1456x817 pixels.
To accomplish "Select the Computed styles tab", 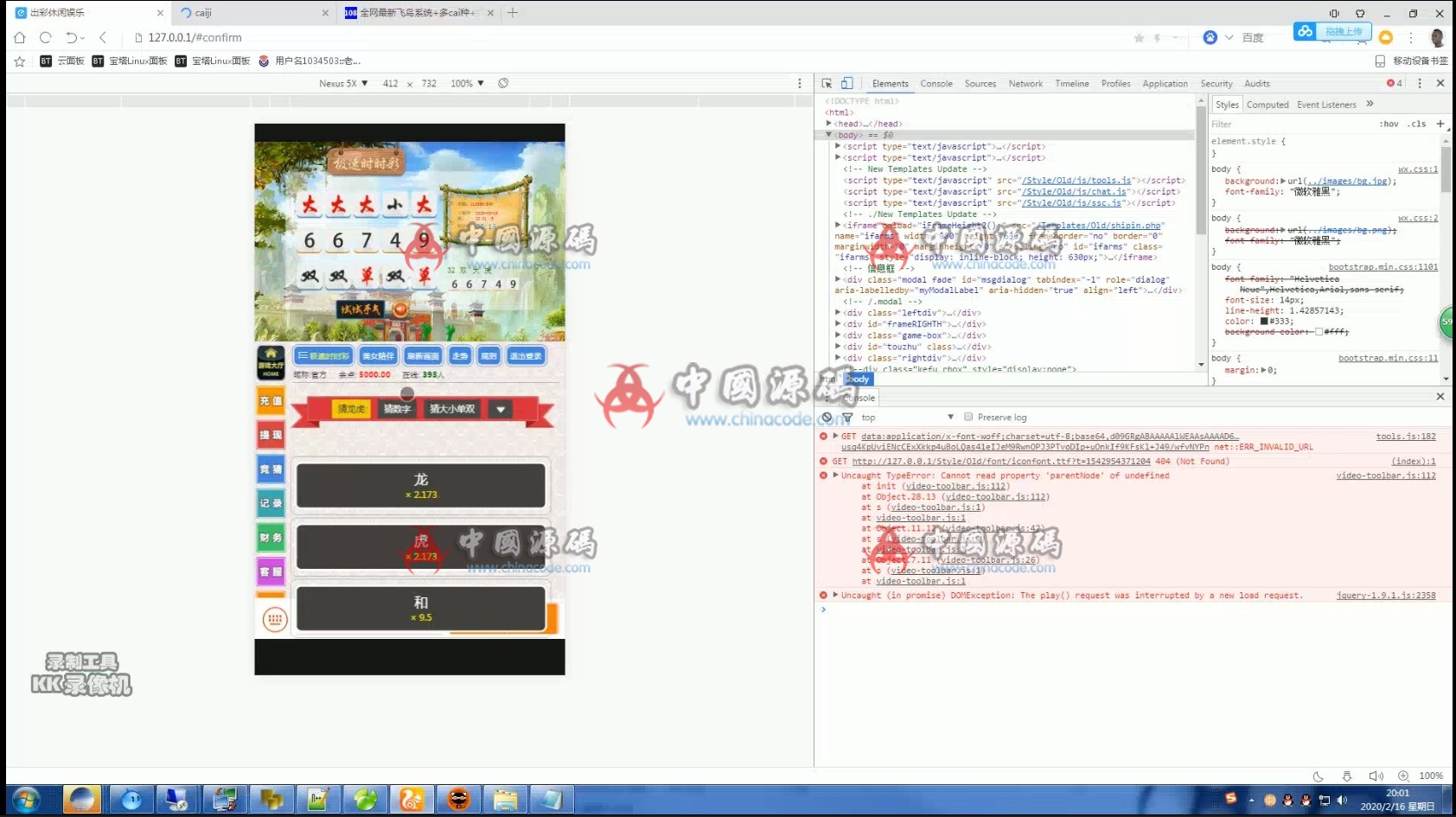I will tap(1268, 105).
